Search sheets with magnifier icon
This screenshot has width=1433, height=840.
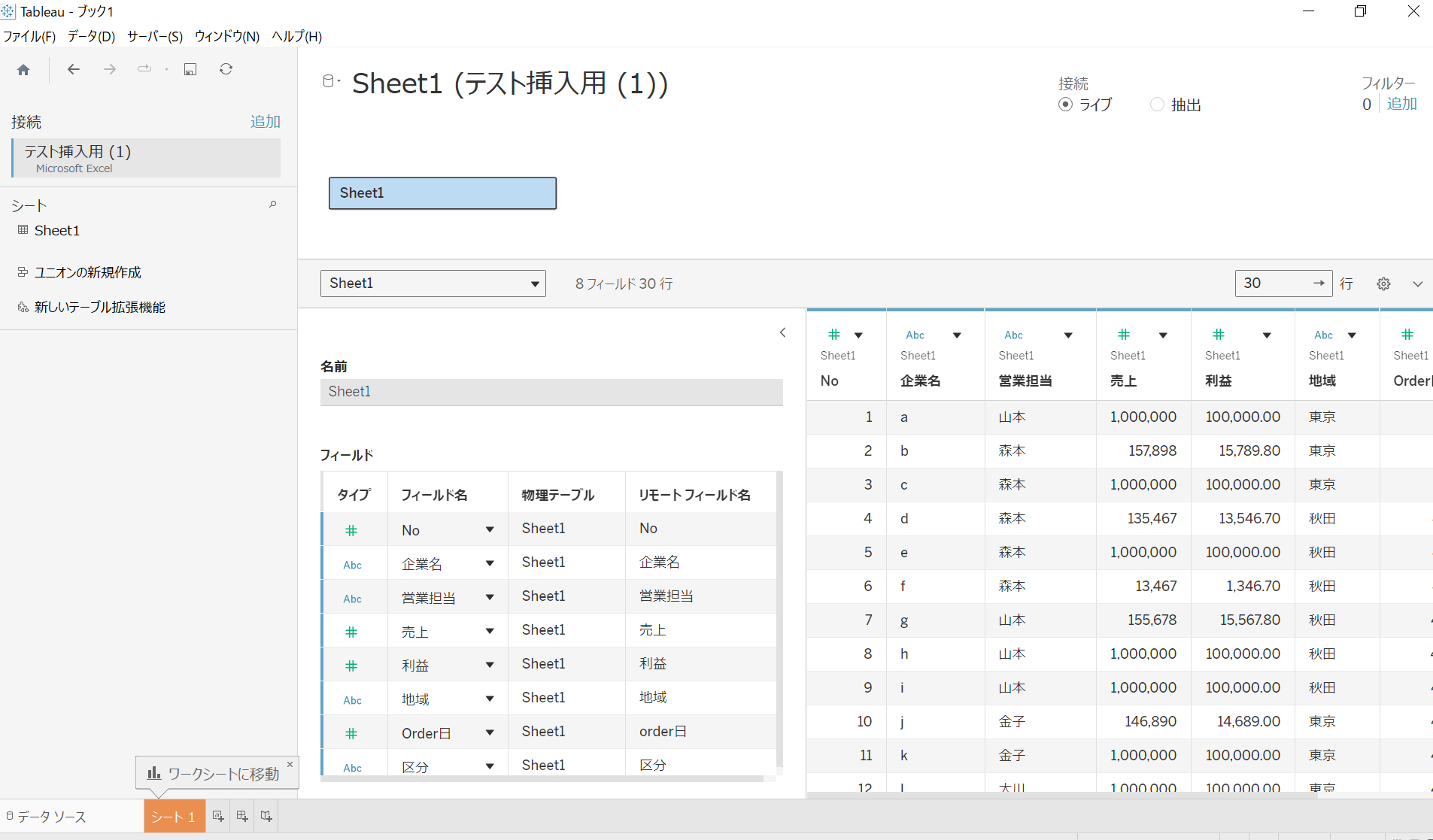pyautogui.click(x=272, y=205)
